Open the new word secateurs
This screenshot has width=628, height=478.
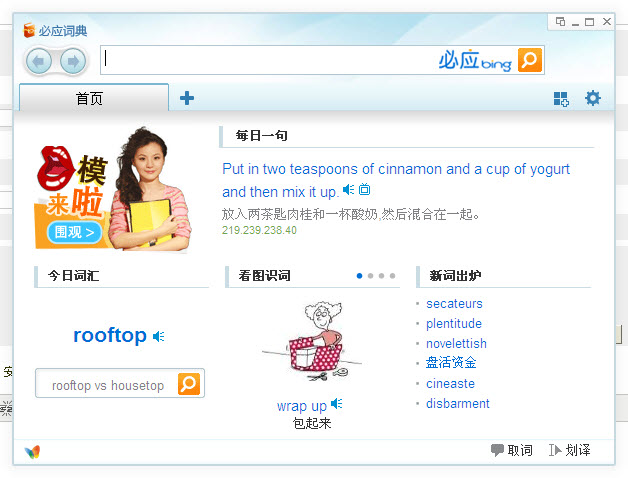pos(454,304)
